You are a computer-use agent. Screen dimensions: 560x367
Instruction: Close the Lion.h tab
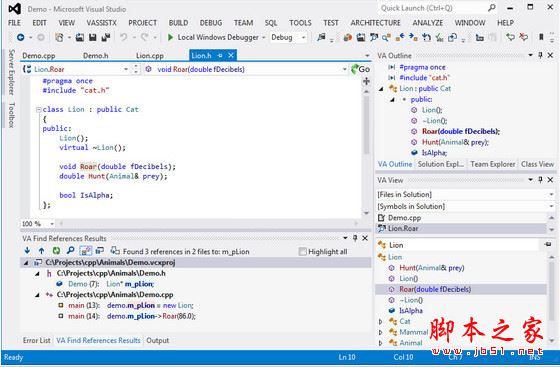click(231, 55)
